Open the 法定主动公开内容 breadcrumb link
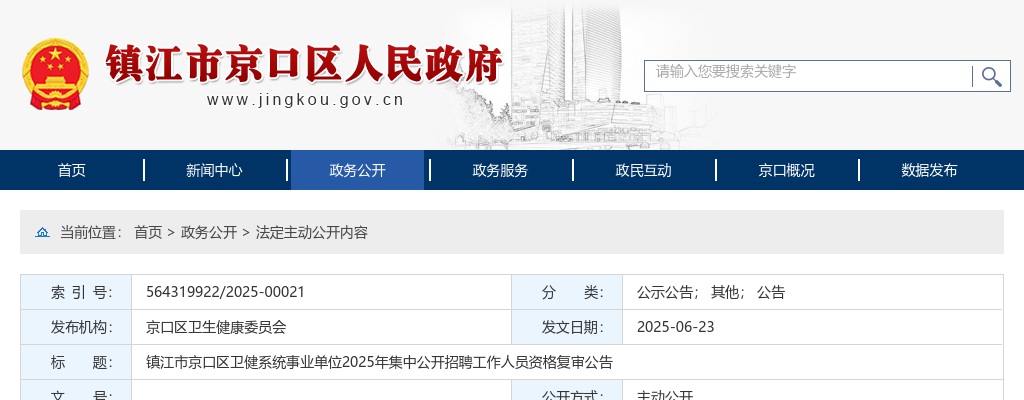Viewport: 1024px width, 400px height. pos(312,232)
